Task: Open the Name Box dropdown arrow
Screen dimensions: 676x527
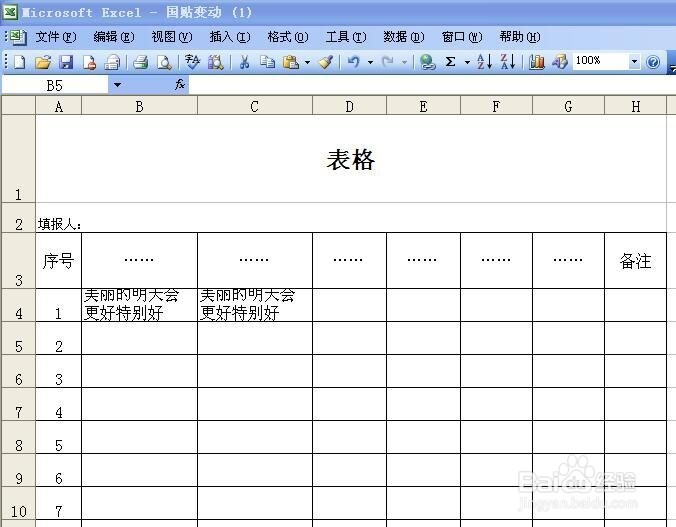Action: coord(117,85)
